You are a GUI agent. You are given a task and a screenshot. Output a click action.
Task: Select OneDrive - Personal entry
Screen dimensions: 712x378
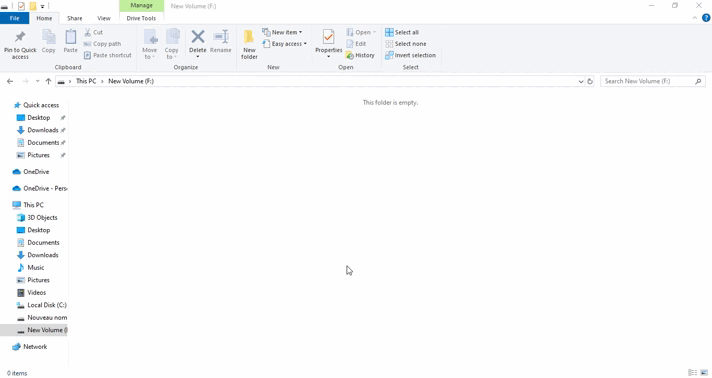coord(40,188)
